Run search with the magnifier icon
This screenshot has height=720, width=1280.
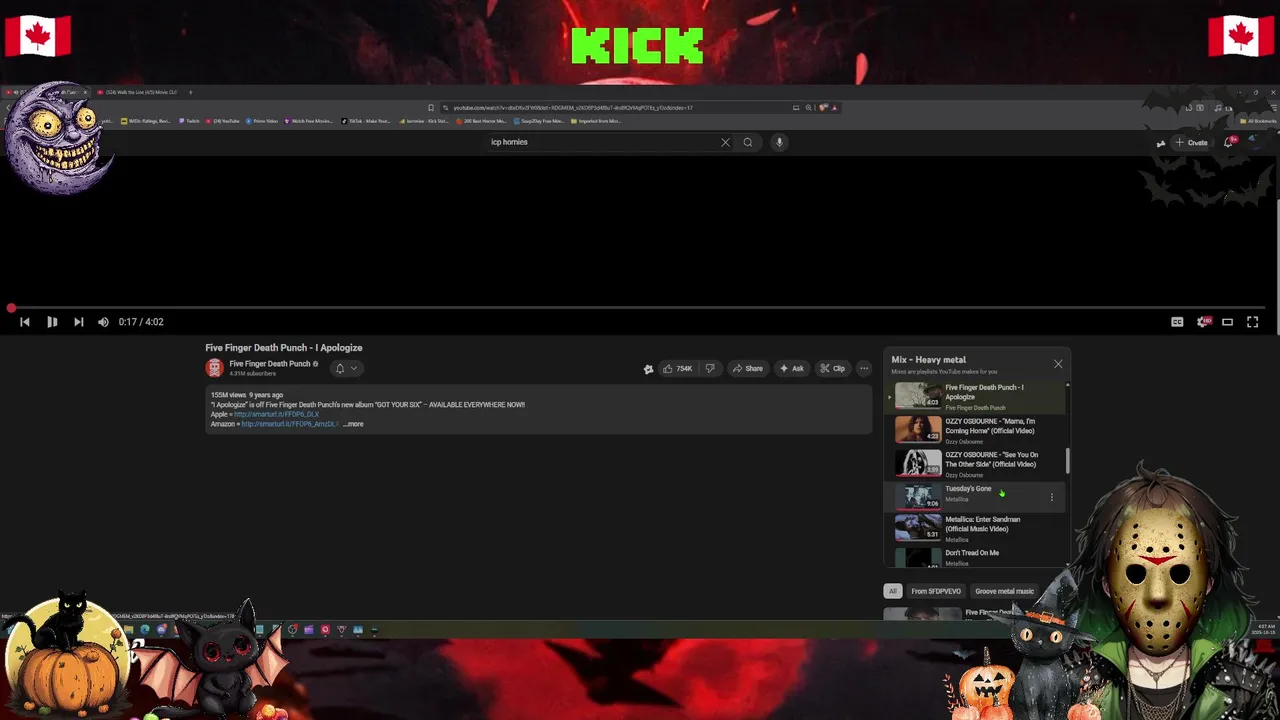pos(748,142)
